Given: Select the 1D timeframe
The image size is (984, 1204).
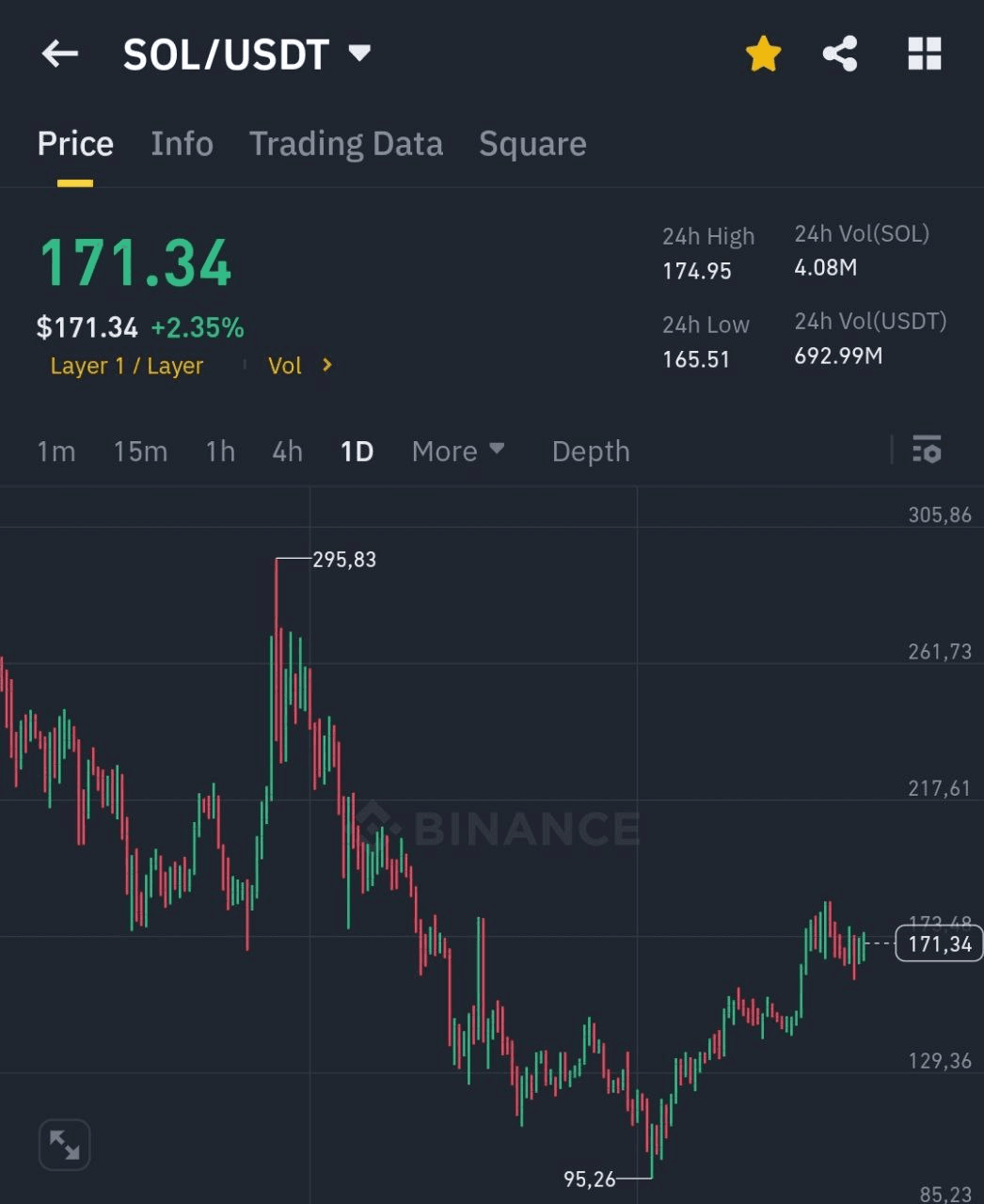Looking at the screenshot, I should point(357,451).
